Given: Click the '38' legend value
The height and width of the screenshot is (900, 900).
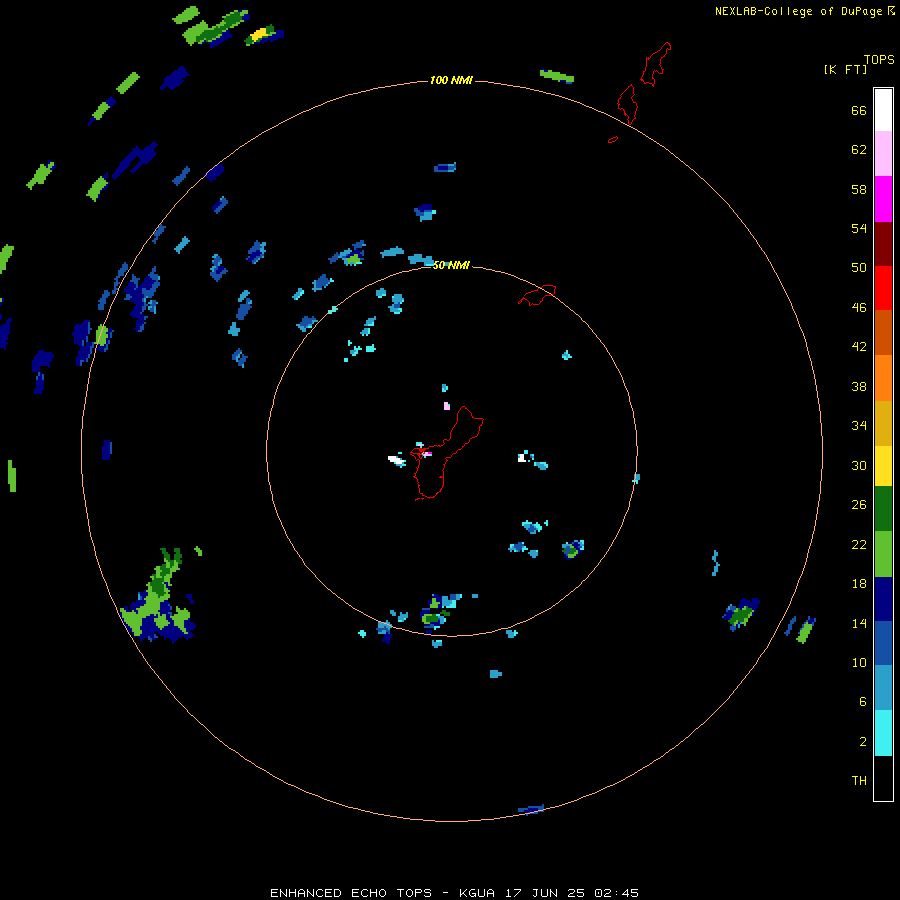Looking at the screenshot, I should [x=859, y=386].
